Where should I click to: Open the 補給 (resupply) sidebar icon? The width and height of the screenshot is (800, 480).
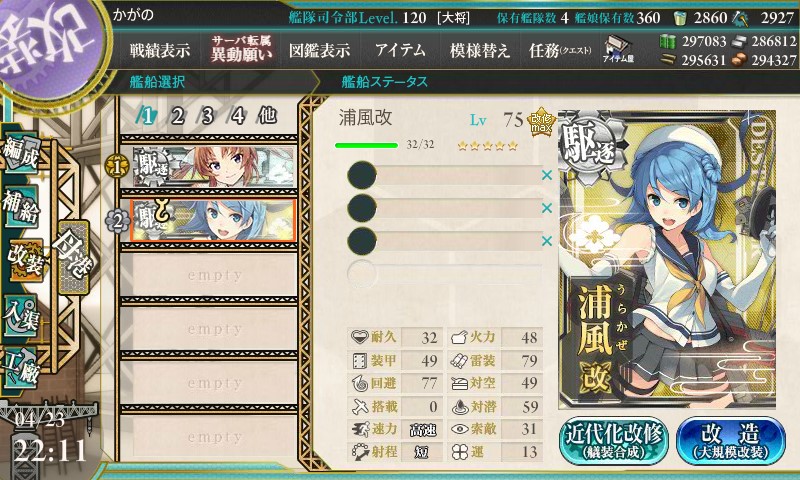click(21, 206)
